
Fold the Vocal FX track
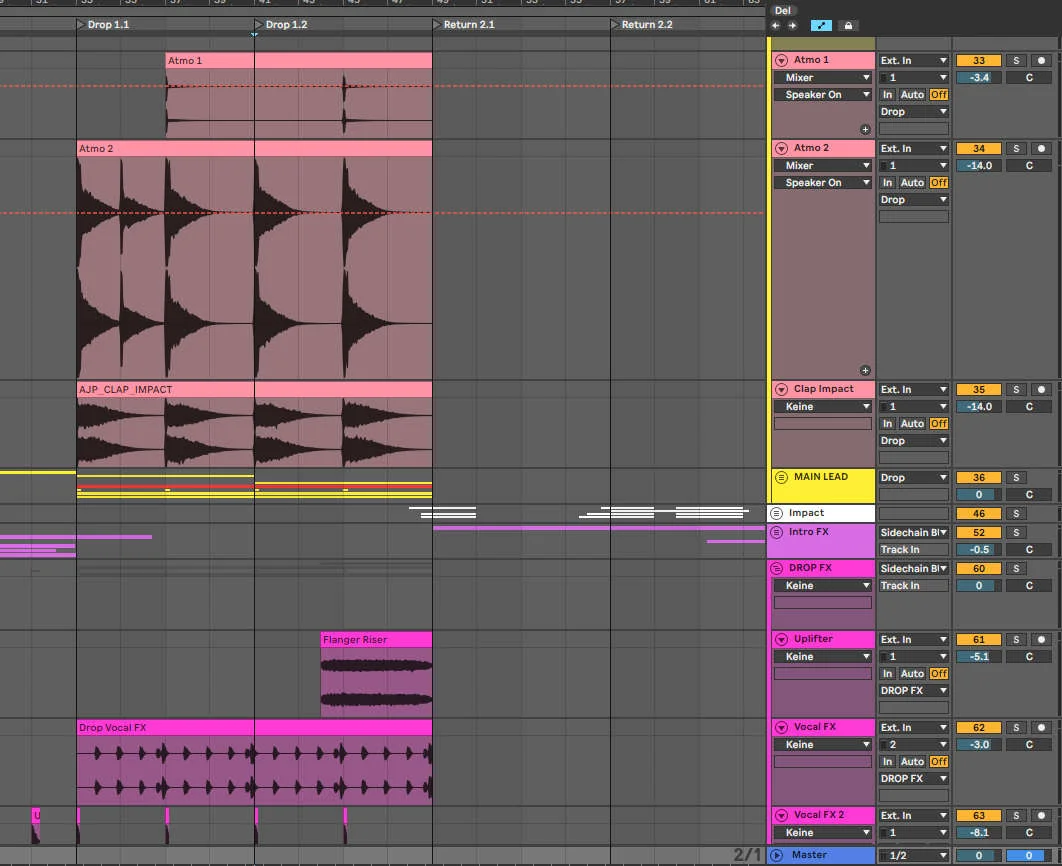point(781,727)
